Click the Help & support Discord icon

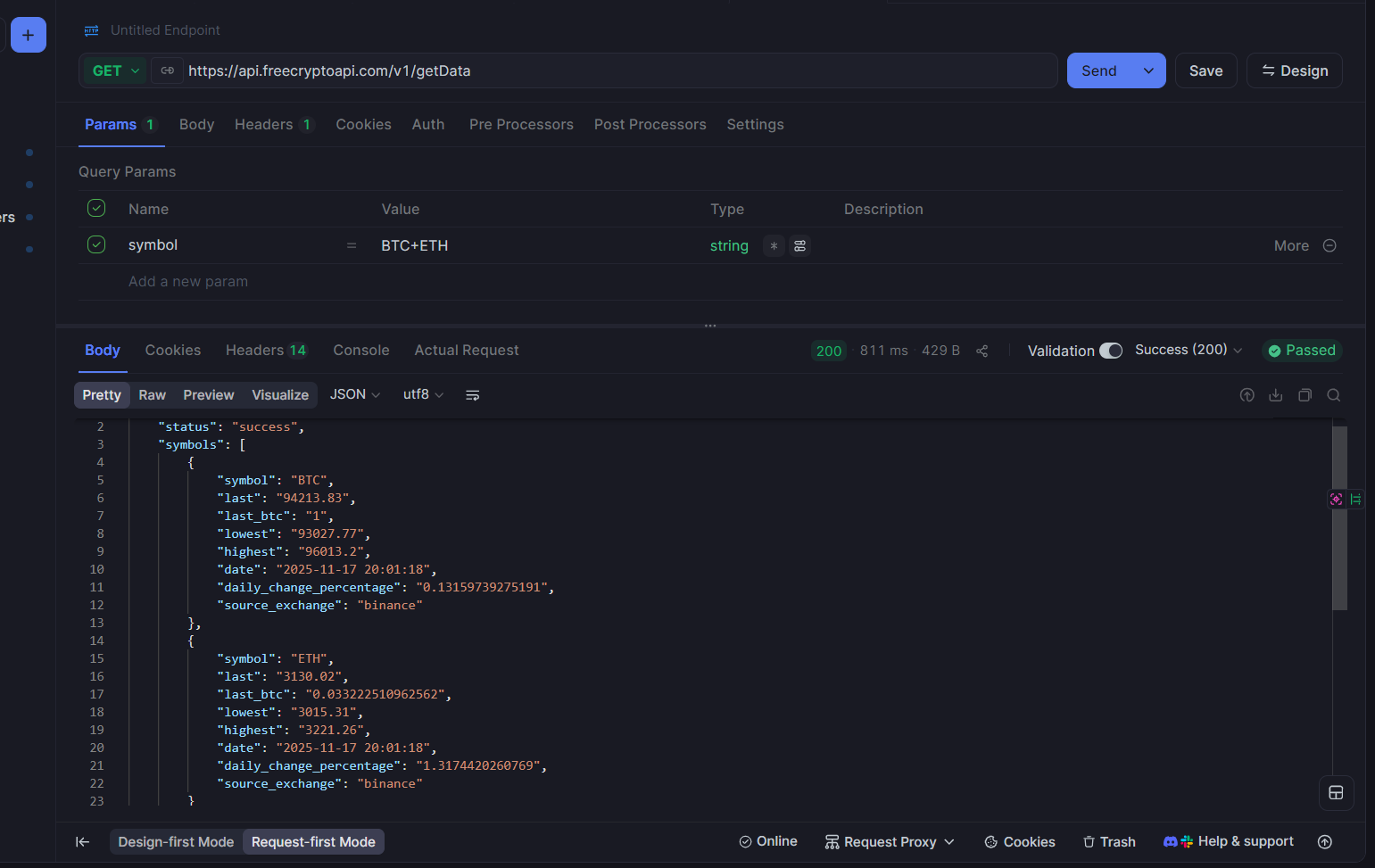[x=1170, y=841]
